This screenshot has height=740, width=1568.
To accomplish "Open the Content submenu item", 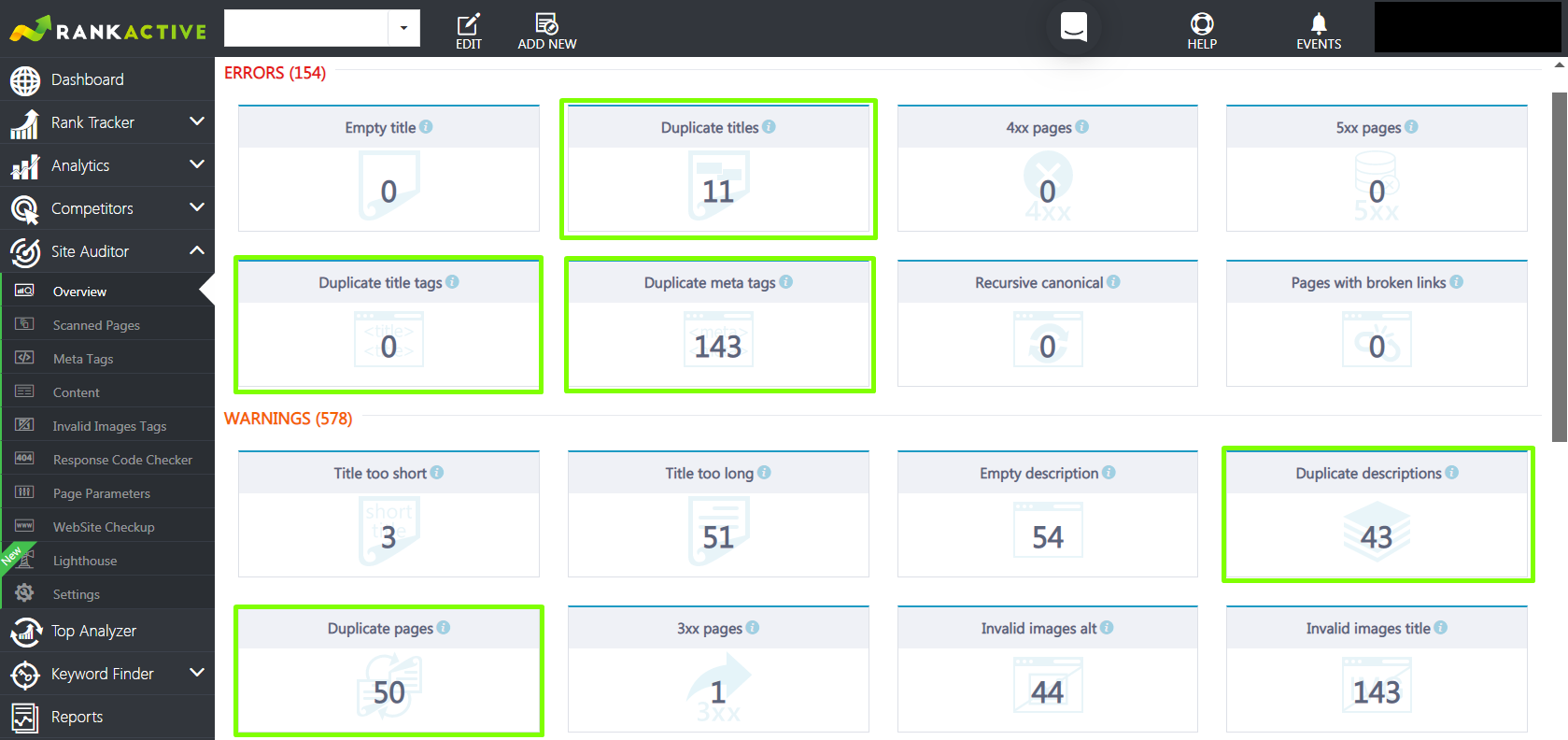I will point(107,392).
